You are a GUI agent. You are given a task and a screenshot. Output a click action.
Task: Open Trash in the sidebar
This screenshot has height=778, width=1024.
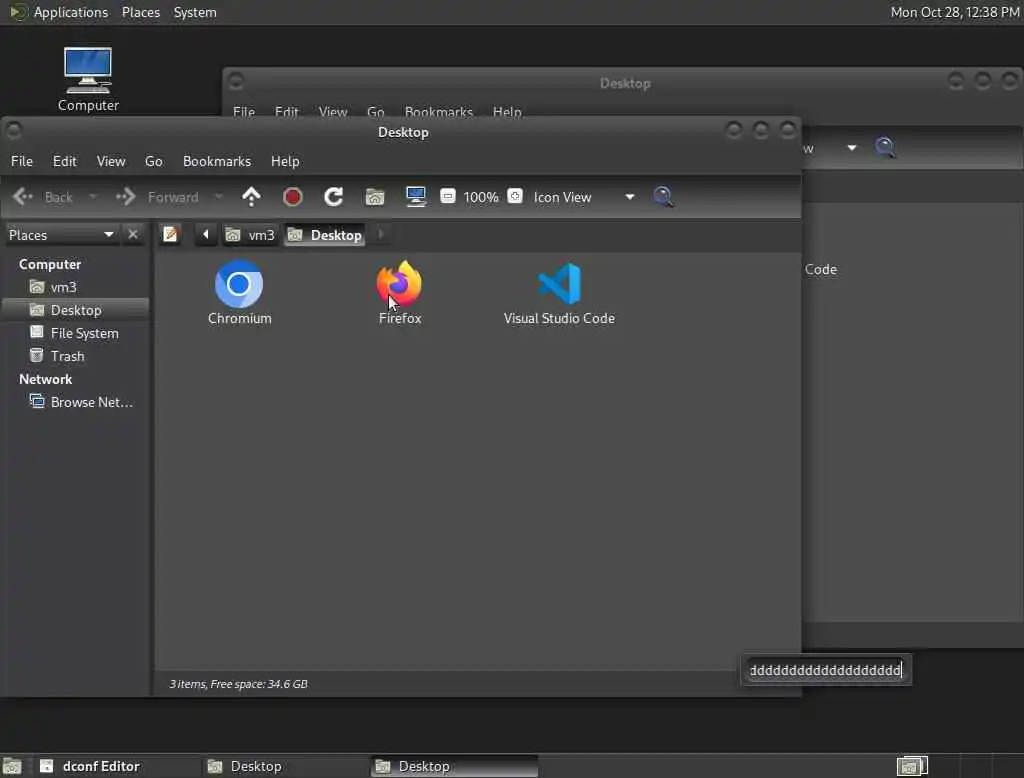tap(76, 356)
